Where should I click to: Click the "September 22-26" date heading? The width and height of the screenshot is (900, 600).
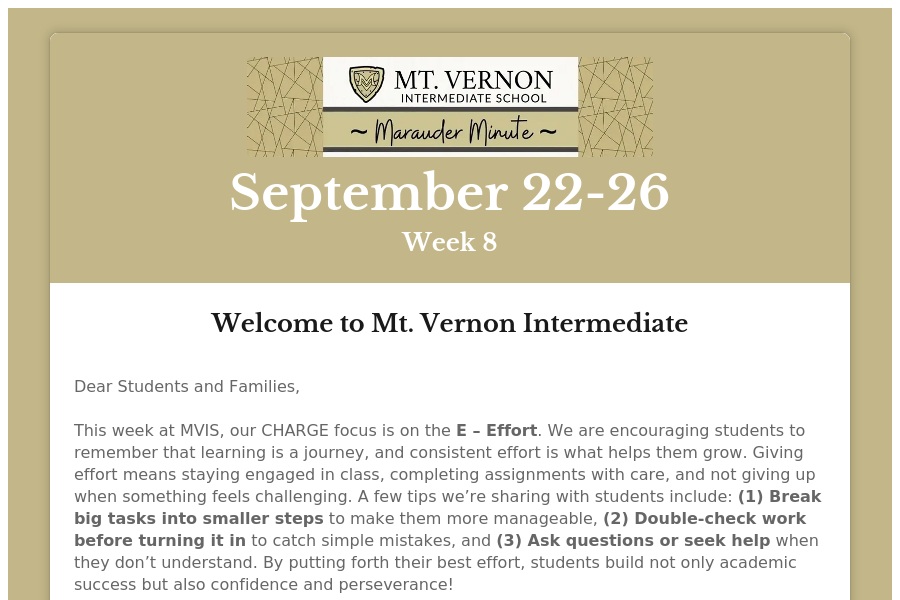(x=450, y=192)
